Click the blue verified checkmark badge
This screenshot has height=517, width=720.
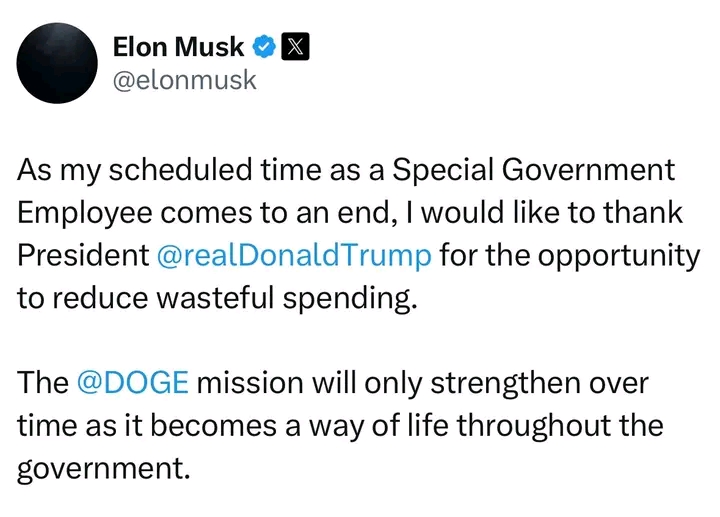(x=264, y=47)
